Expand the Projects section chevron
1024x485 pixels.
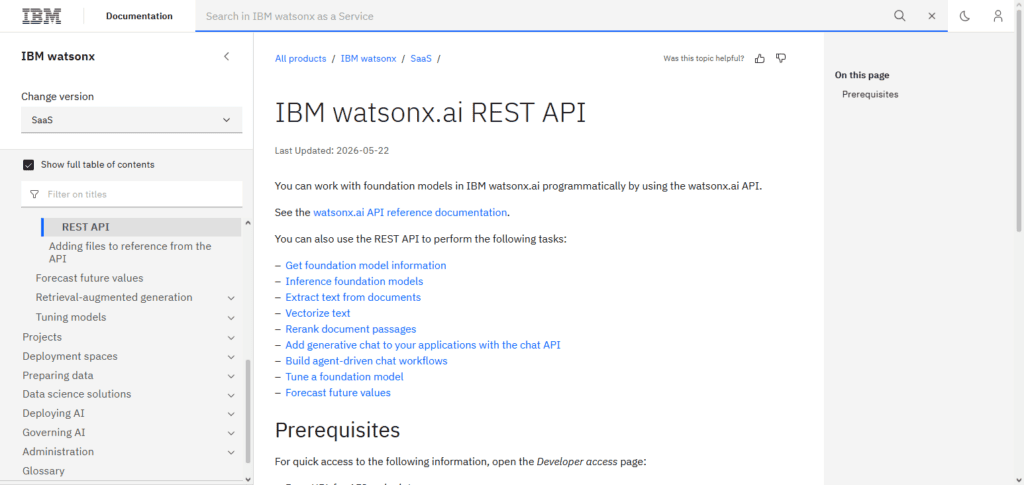point(231,337)
